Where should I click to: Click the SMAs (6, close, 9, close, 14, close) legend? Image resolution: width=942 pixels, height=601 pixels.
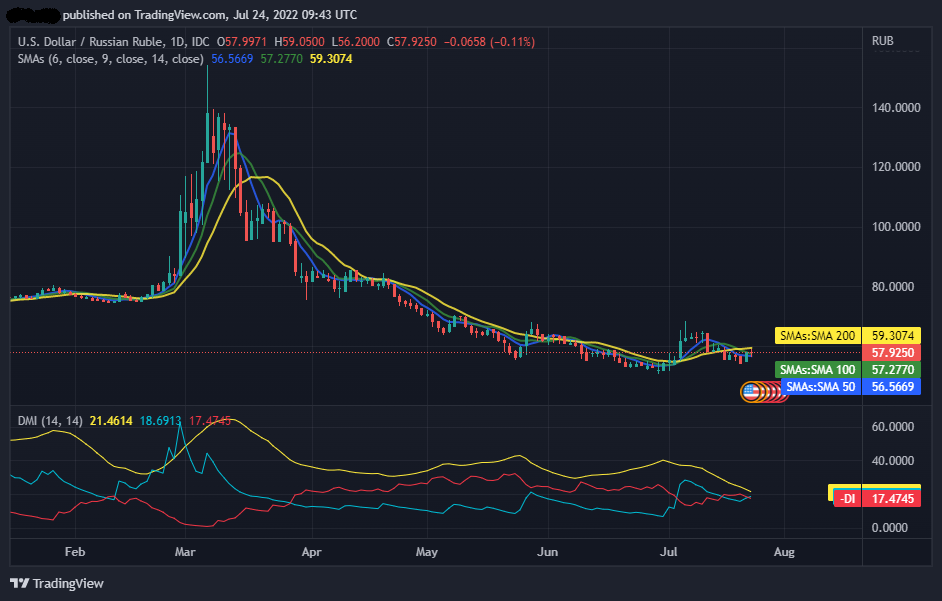coord(111,59)
